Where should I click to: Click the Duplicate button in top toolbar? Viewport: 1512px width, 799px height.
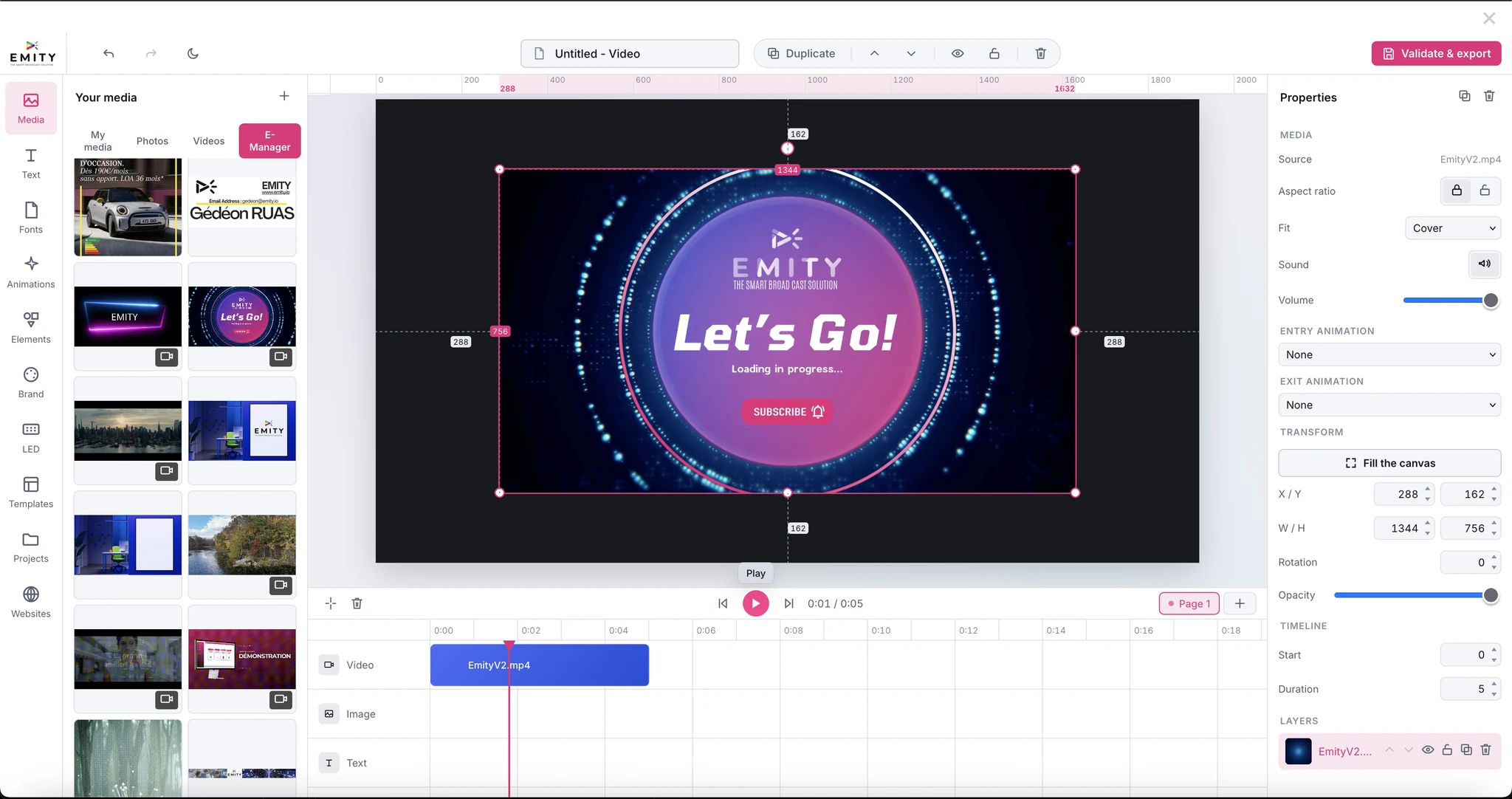click(802, 53)
